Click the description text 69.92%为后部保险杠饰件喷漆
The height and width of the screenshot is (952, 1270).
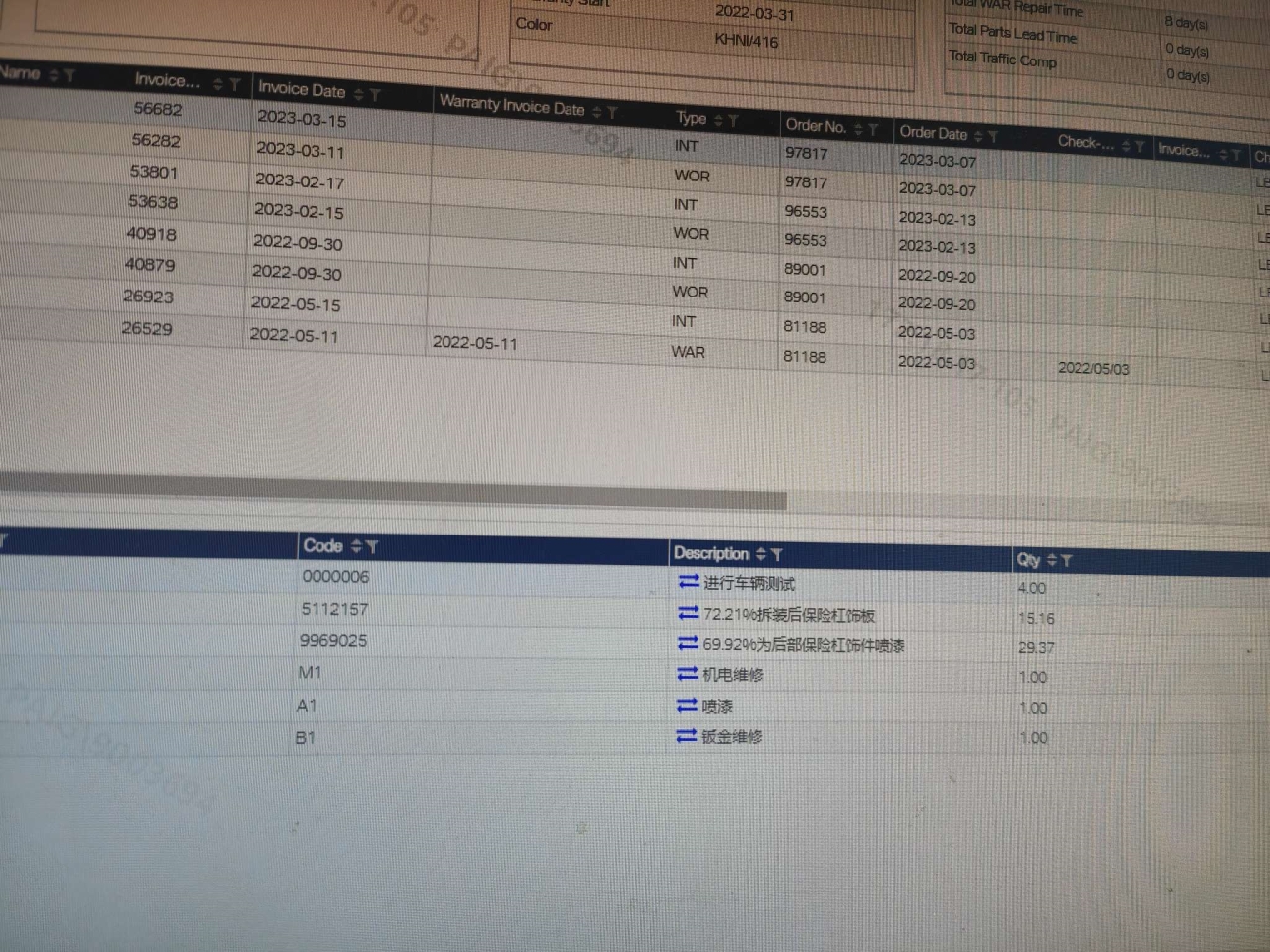coord(804,645)
